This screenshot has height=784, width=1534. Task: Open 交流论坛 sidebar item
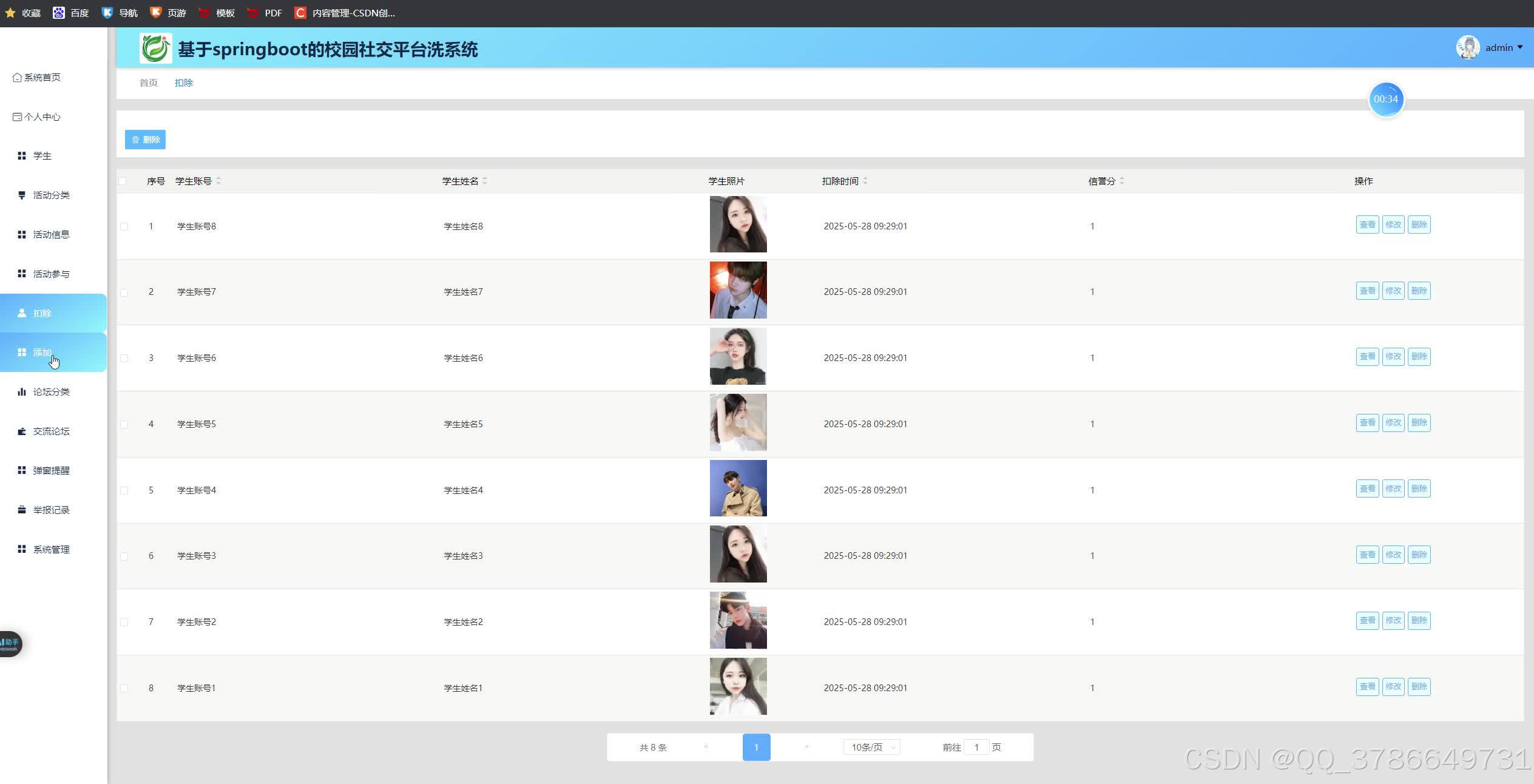click(51, 431)
